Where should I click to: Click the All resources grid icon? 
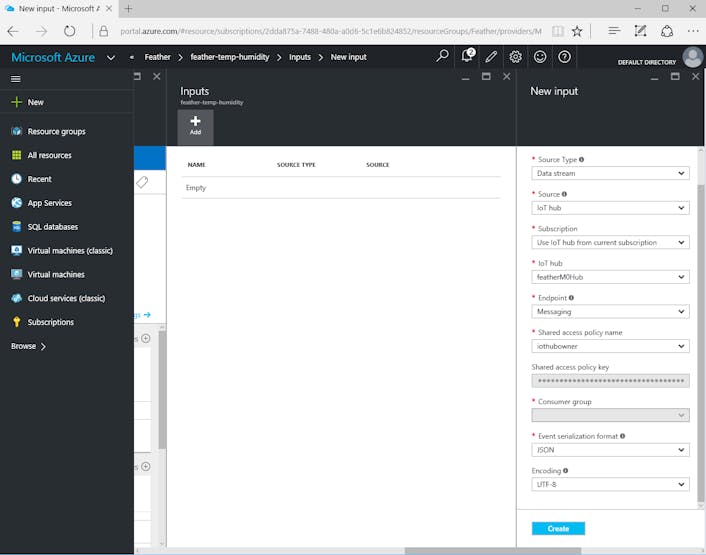click(x=17, y=155)
